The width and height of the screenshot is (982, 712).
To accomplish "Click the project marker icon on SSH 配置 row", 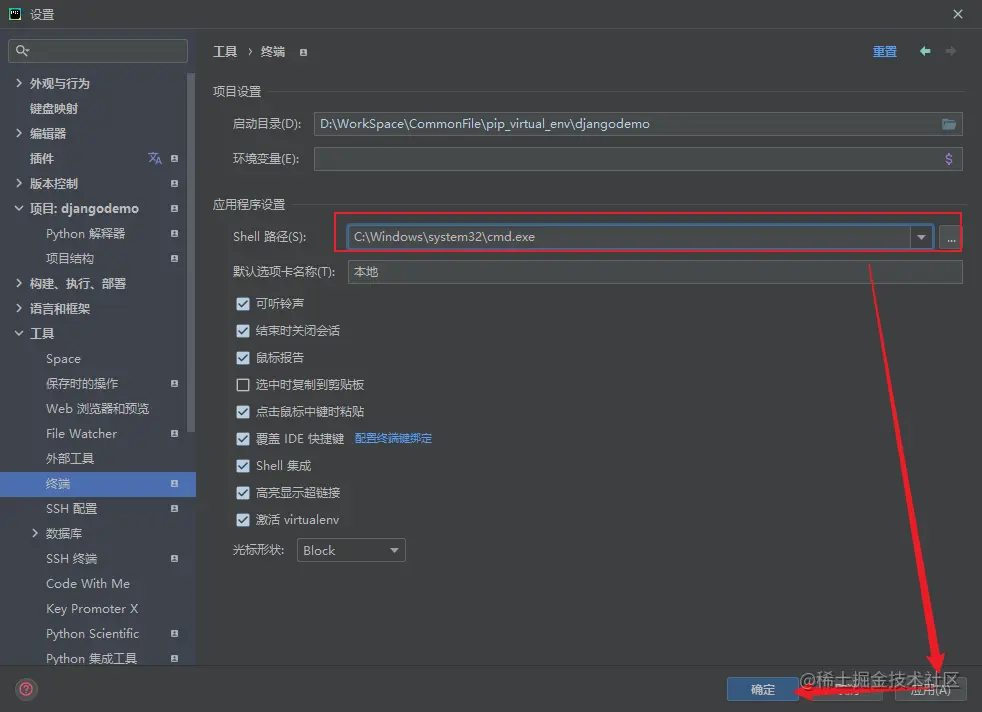I will pos(174,508).
